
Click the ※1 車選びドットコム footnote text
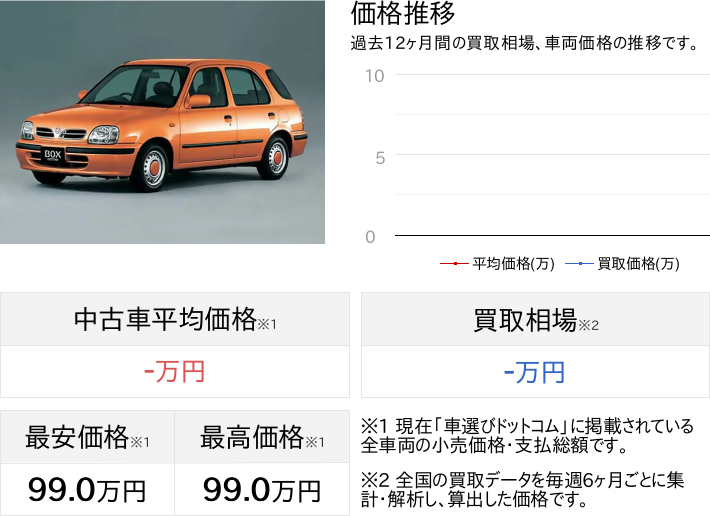pos(527,435)
